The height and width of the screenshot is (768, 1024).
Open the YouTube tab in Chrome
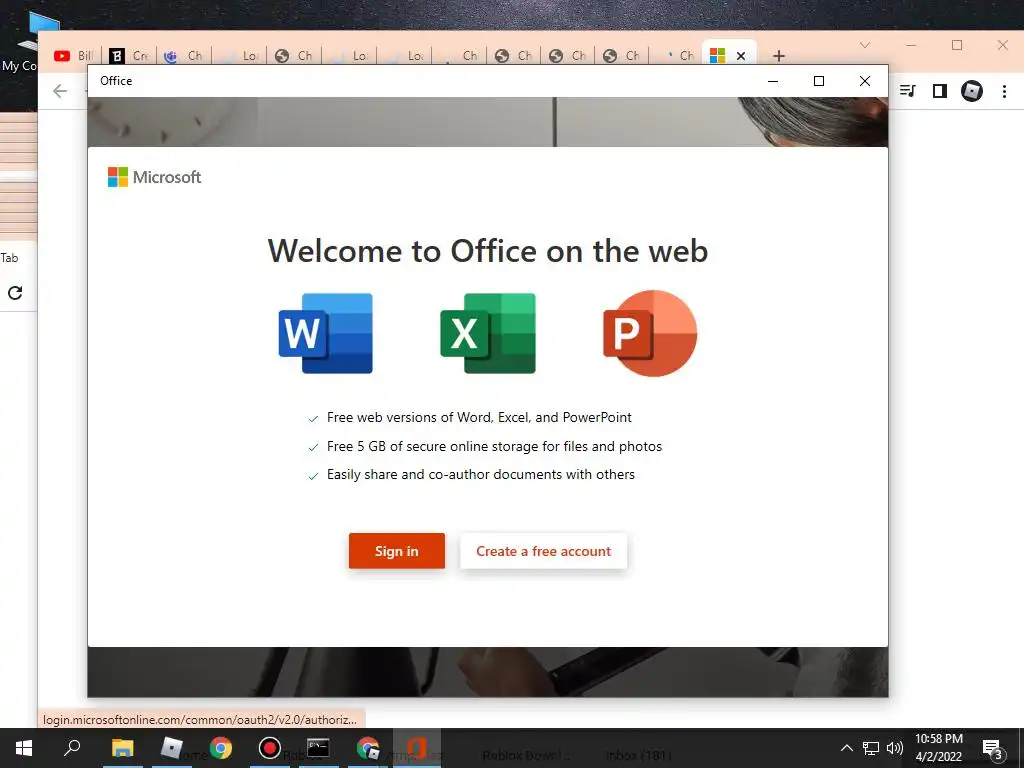pyautogui.click(x=73, y=56)
